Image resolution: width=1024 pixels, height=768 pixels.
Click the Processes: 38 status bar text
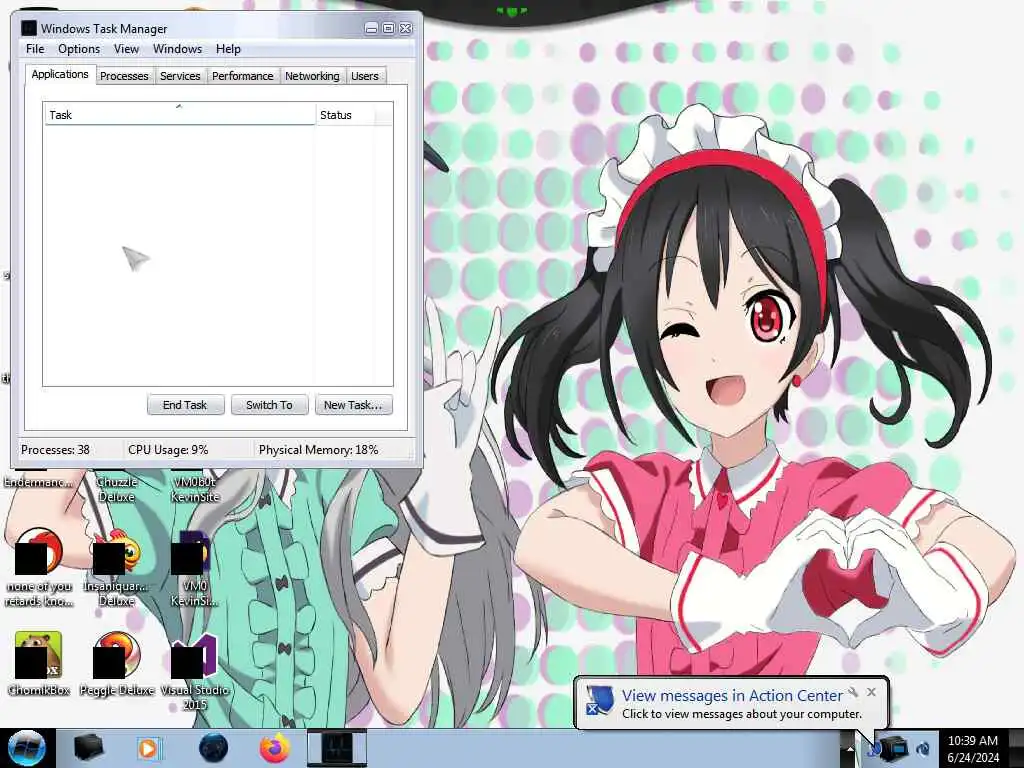[x=56, y=450]
